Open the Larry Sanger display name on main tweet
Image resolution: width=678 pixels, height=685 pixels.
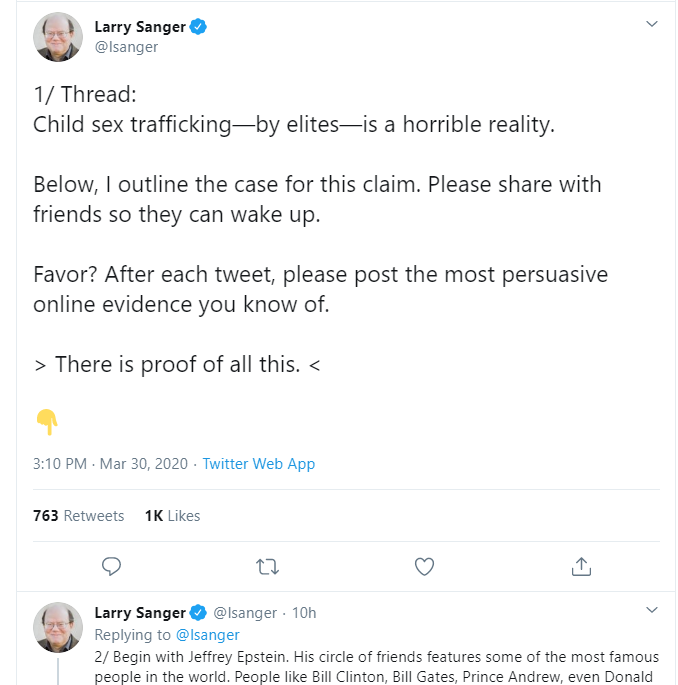pos(139,27)
